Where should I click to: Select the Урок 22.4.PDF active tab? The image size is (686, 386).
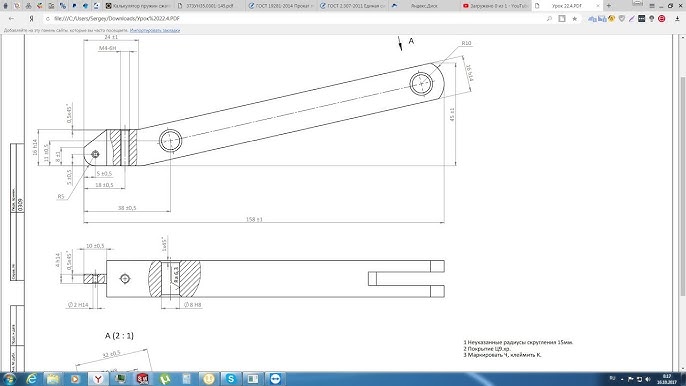coord(567,6)
